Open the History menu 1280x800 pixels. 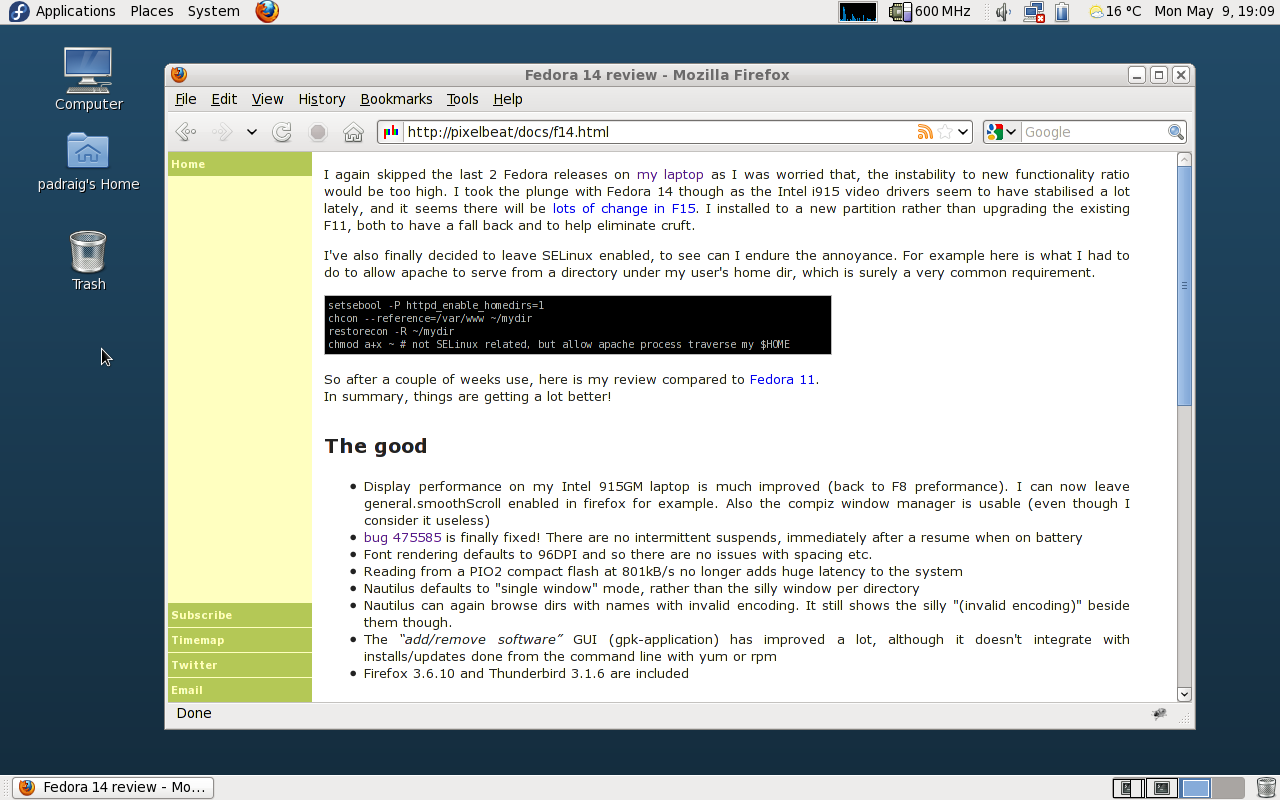pos(321,99)
